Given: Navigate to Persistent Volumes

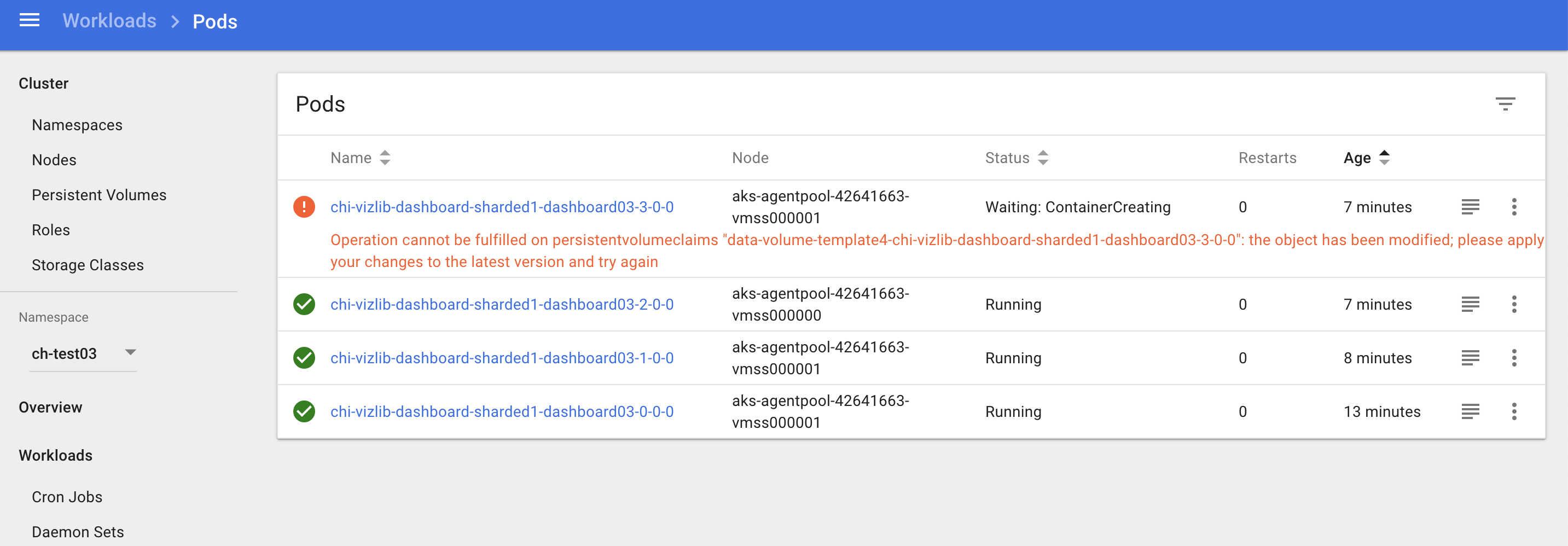Looking at the screenshot, I should (99, 195).
